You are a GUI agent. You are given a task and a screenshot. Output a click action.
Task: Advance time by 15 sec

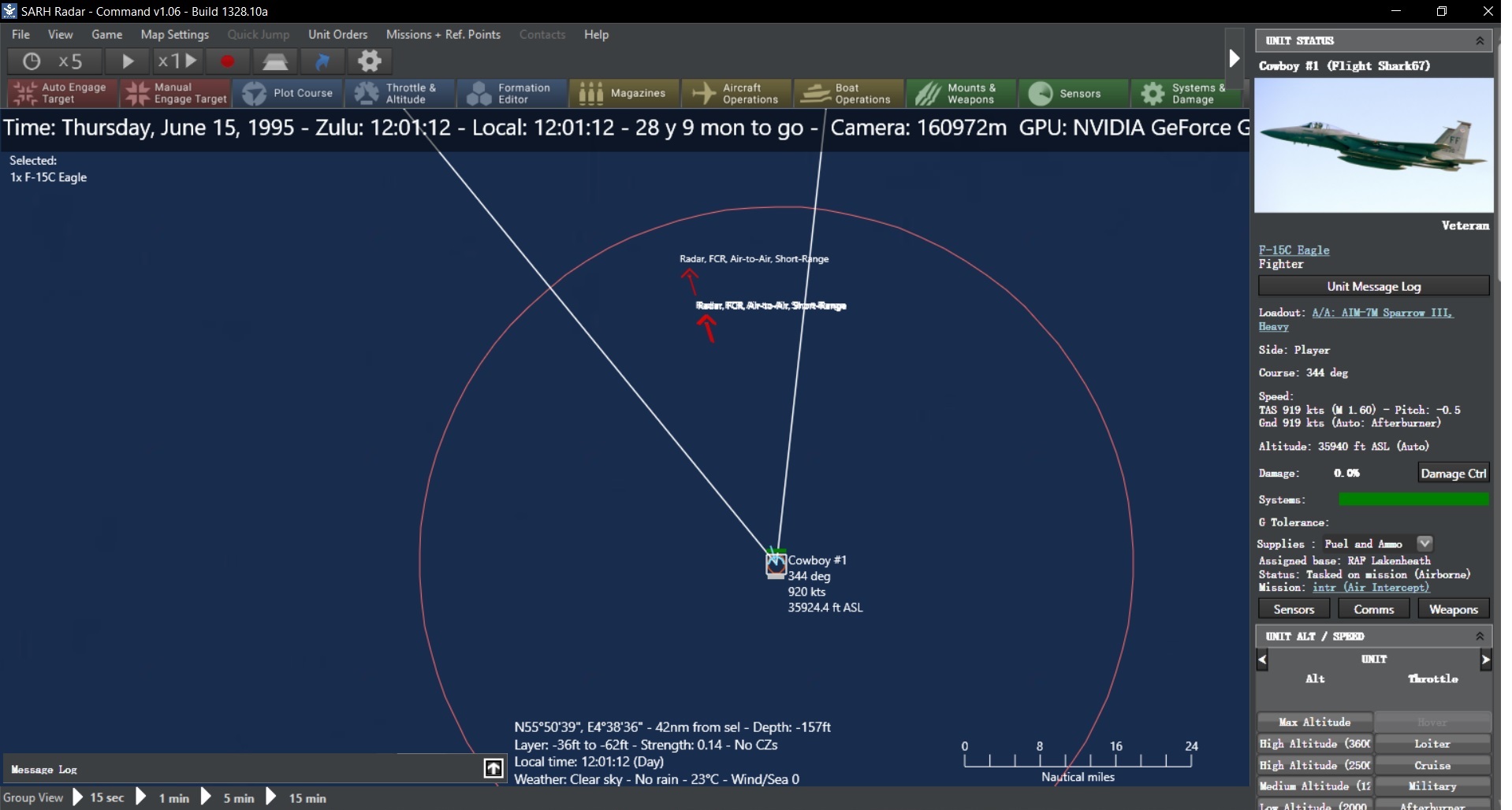(99, 797)
